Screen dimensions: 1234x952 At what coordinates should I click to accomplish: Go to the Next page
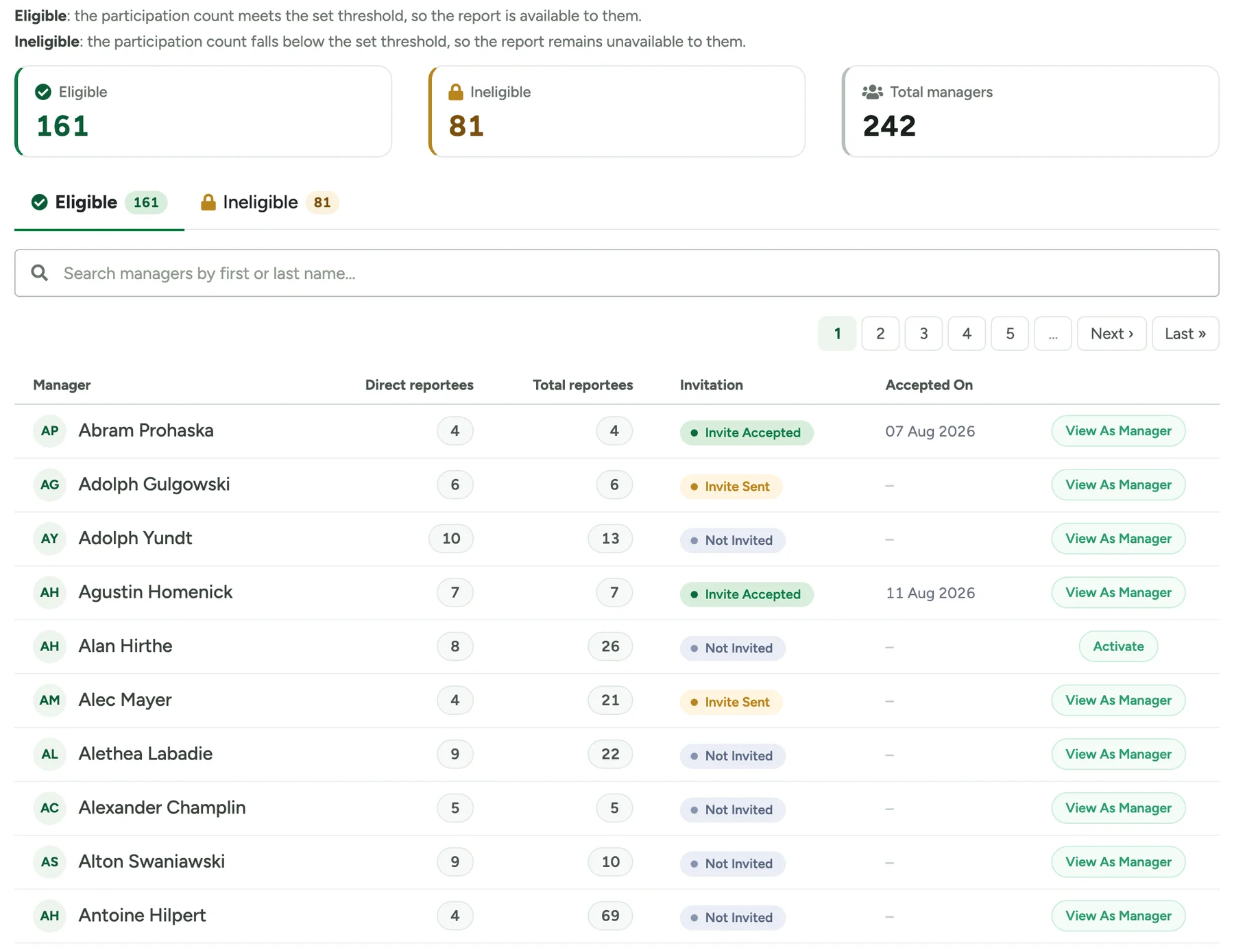point(1112,334)
